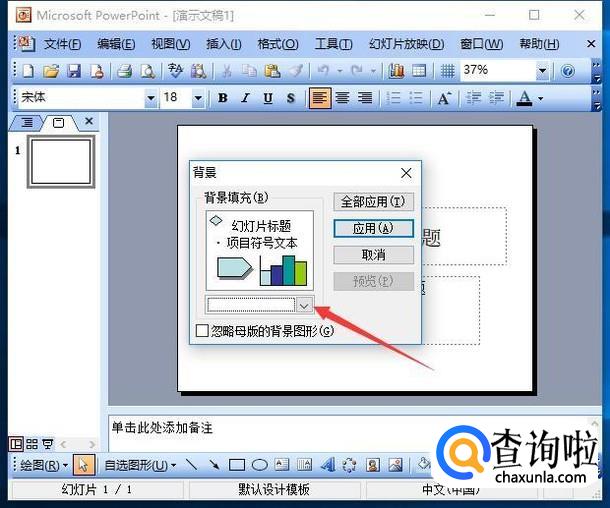The height and width of the screenshot is (508, 610).
Task: Click the notes area to add notes
Action: 272,433
